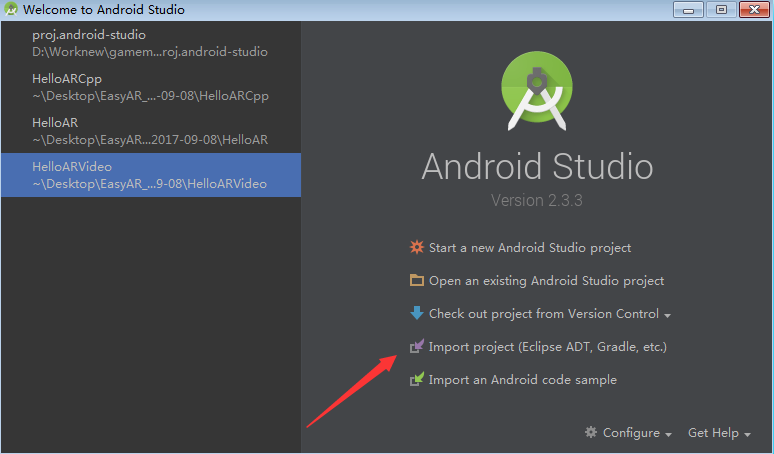Open recent project proj.android-studio
This screenshot has height=454, width=774.
151,43
